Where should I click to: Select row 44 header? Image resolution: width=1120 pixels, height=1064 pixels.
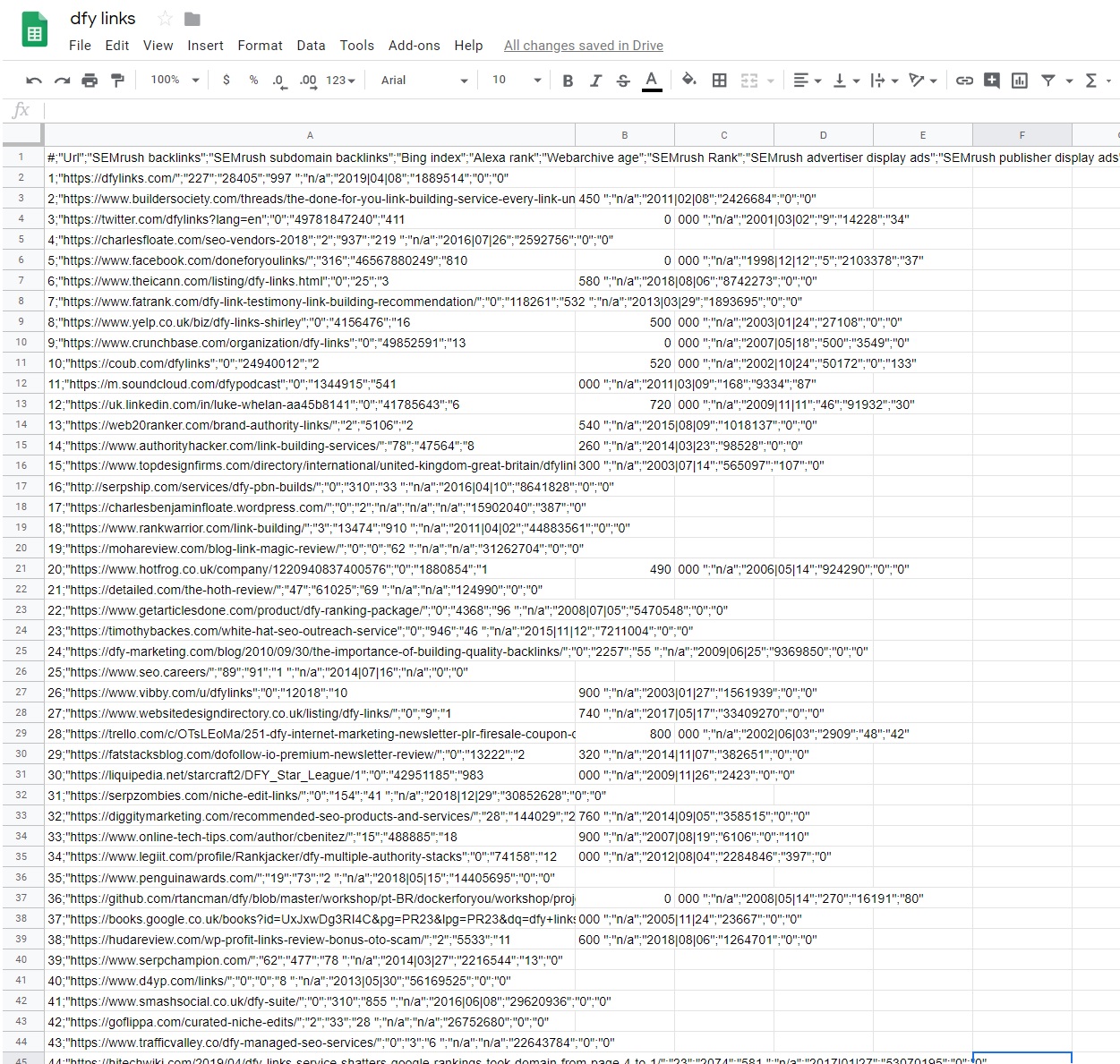point(21,1042)
